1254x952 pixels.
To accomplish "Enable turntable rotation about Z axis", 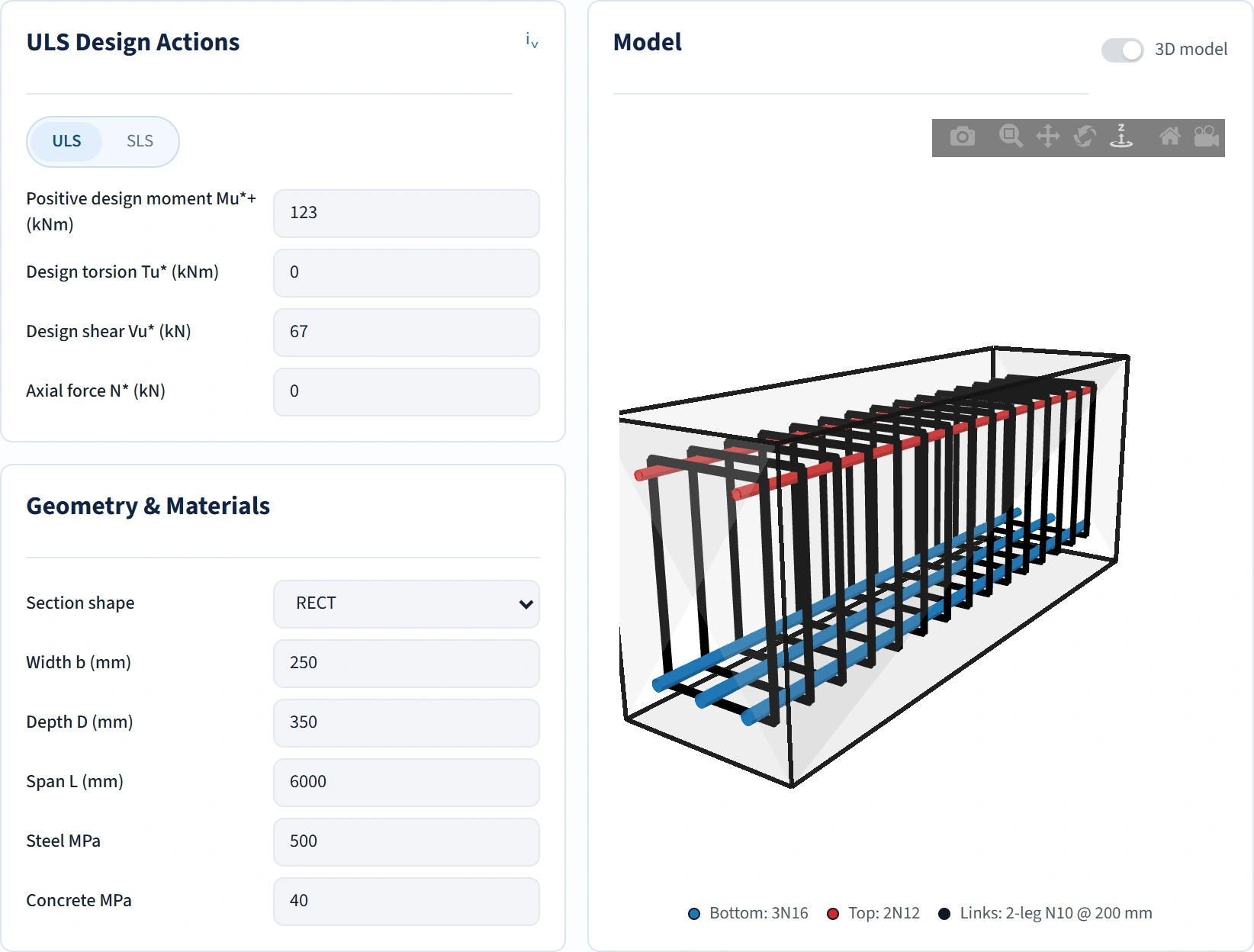I will [x=1121, y=136].
